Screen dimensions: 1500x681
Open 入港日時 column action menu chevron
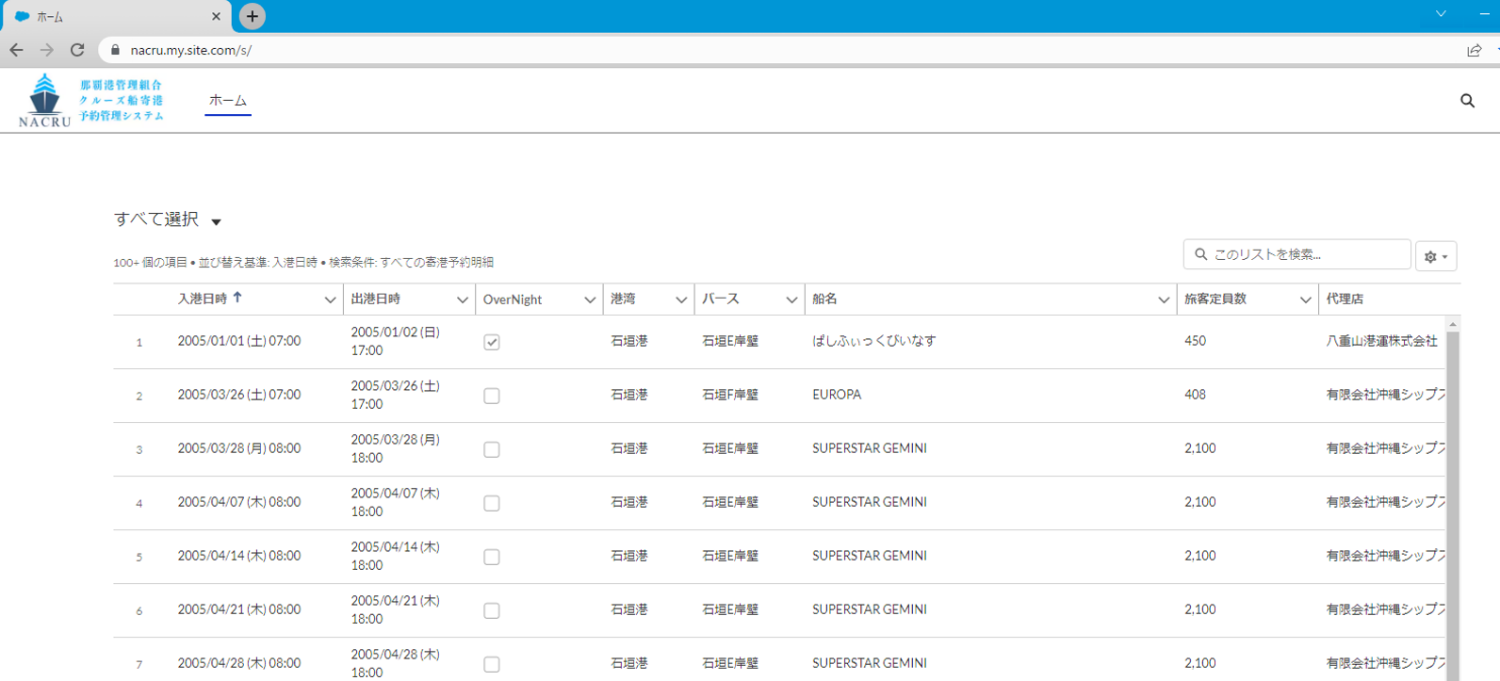click(330, 299)
